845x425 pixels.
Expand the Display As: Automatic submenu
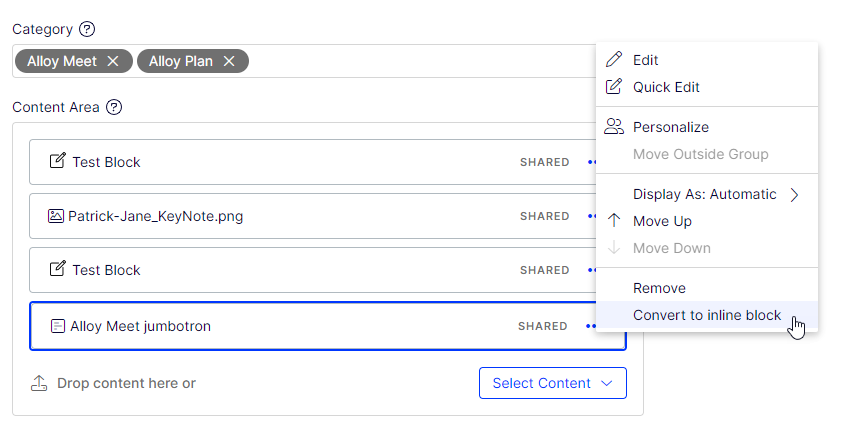795,195
